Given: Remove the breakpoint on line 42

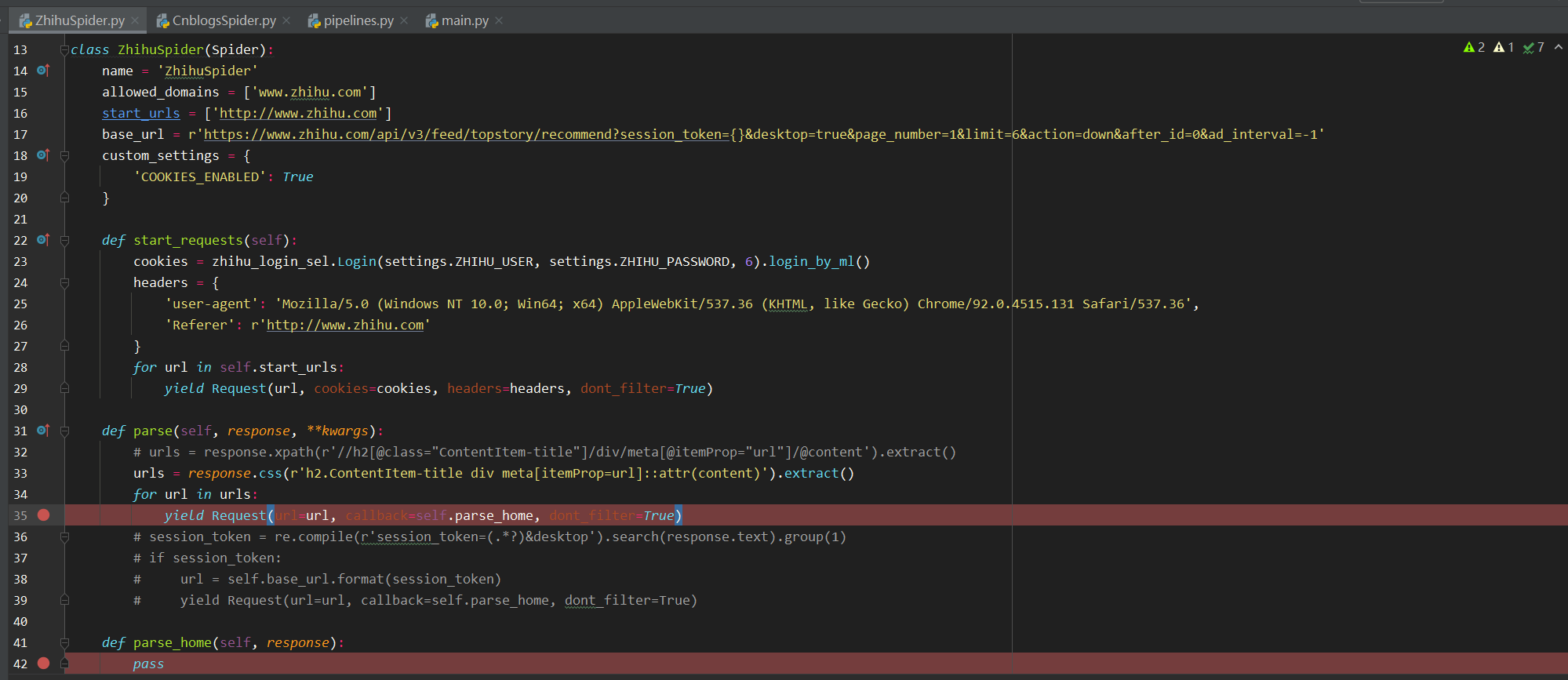Looking at the screenshot, I should tap(44, 664).
